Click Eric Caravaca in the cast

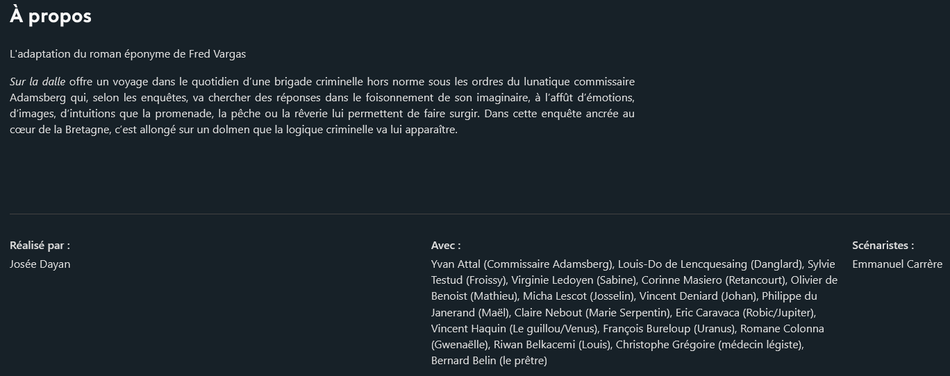point(704,313)
